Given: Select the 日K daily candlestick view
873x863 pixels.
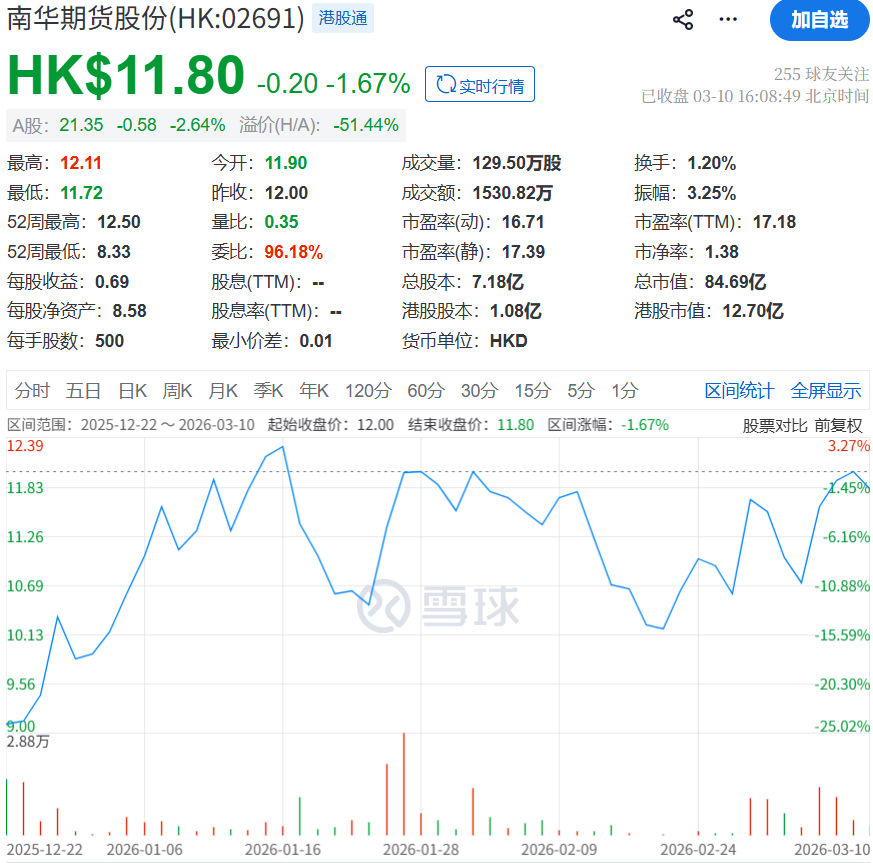Looking at the screenshot, I should tap(131, 391).
